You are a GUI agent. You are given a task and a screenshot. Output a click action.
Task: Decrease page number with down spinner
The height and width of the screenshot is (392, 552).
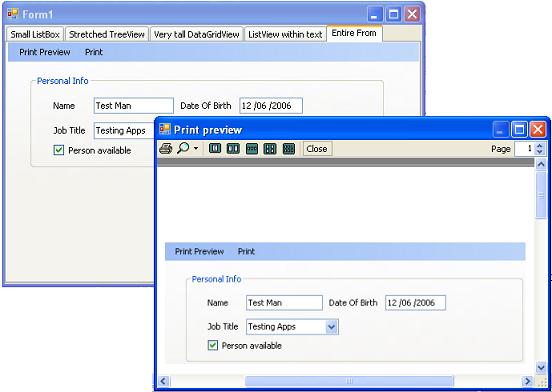540,152
